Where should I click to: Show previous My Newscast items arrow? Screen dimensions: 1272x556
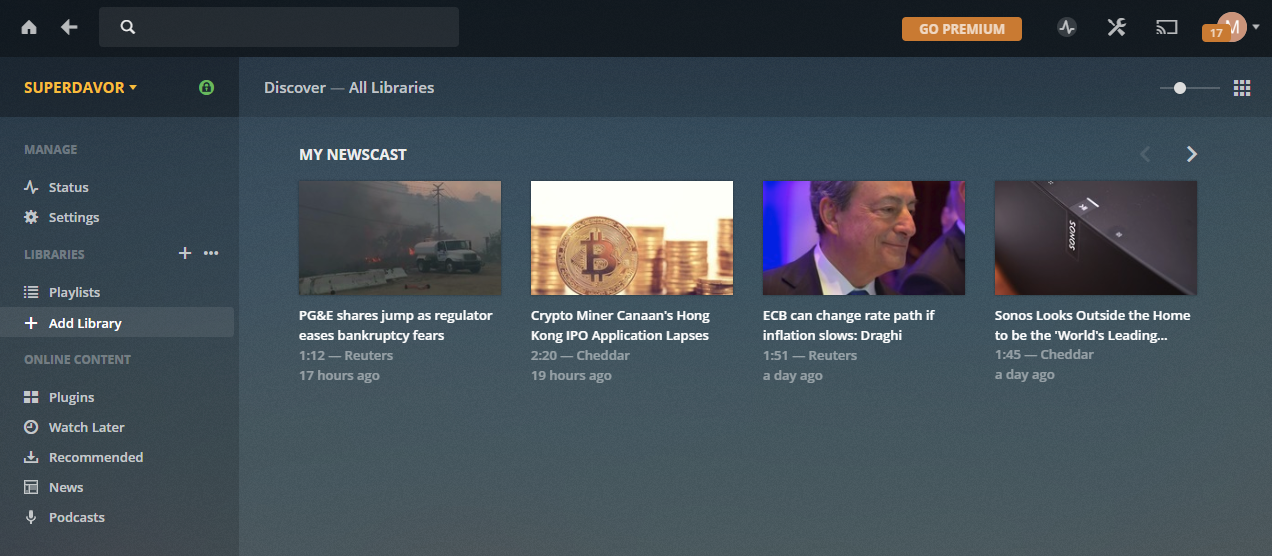tap(1145, 154)
